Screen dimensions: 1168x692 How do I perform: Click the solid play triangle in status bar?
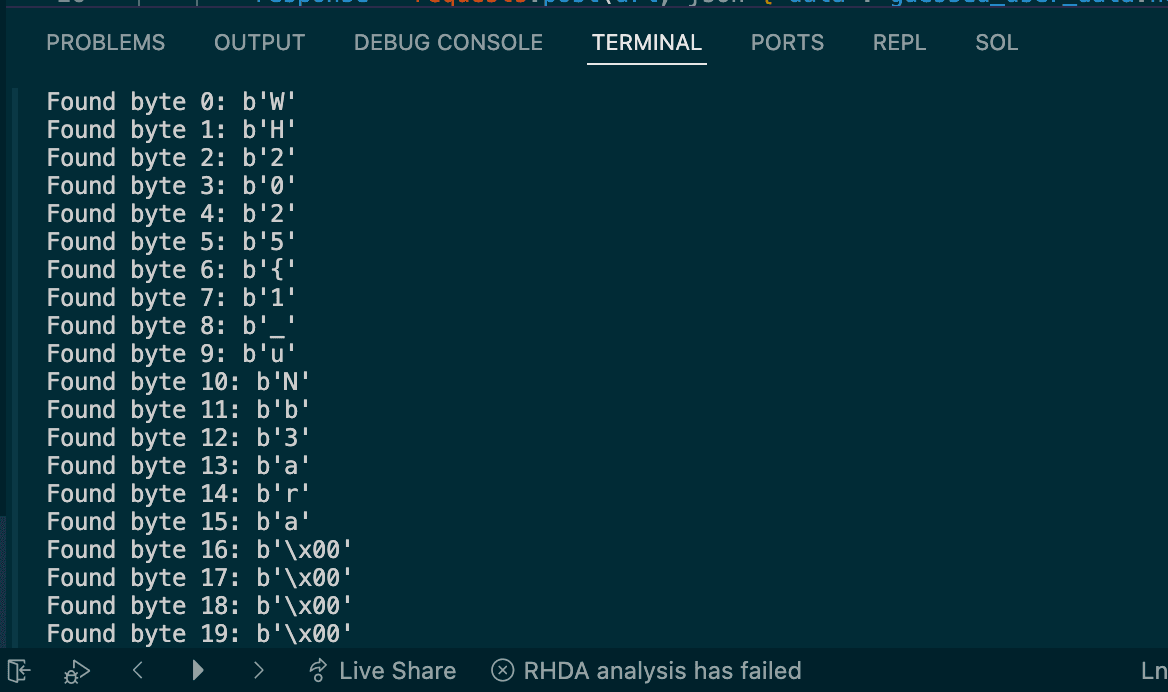coord(197,670)
